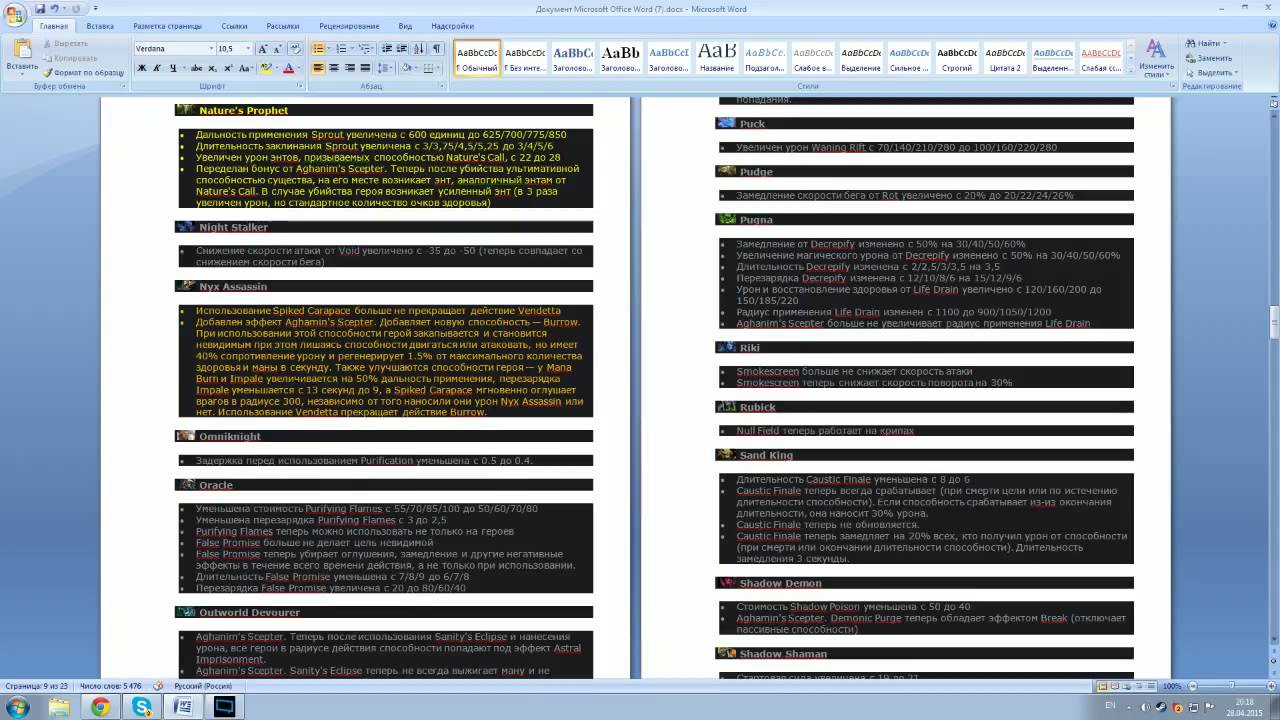Customize Quick Access toolbar dropdown
Viewport: 1280px width, 720px height.
96,8
